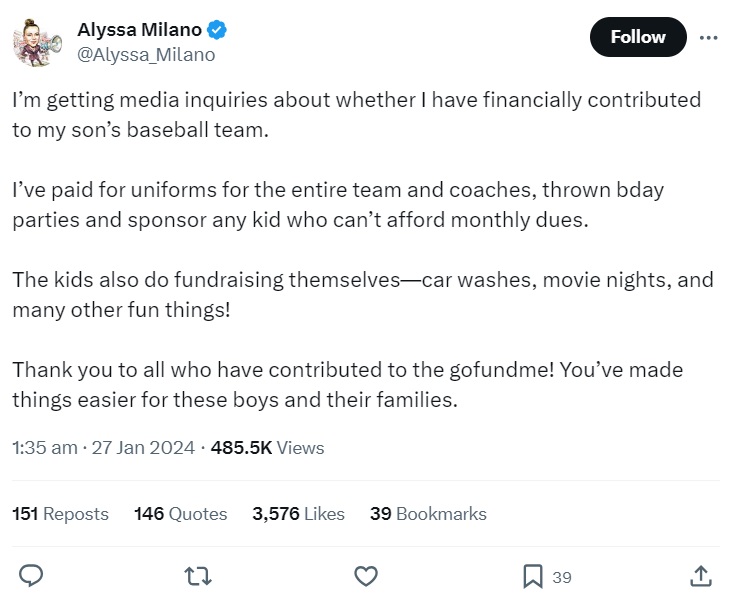Click the paragraph about kids' fundraising

tap(362, 294)
